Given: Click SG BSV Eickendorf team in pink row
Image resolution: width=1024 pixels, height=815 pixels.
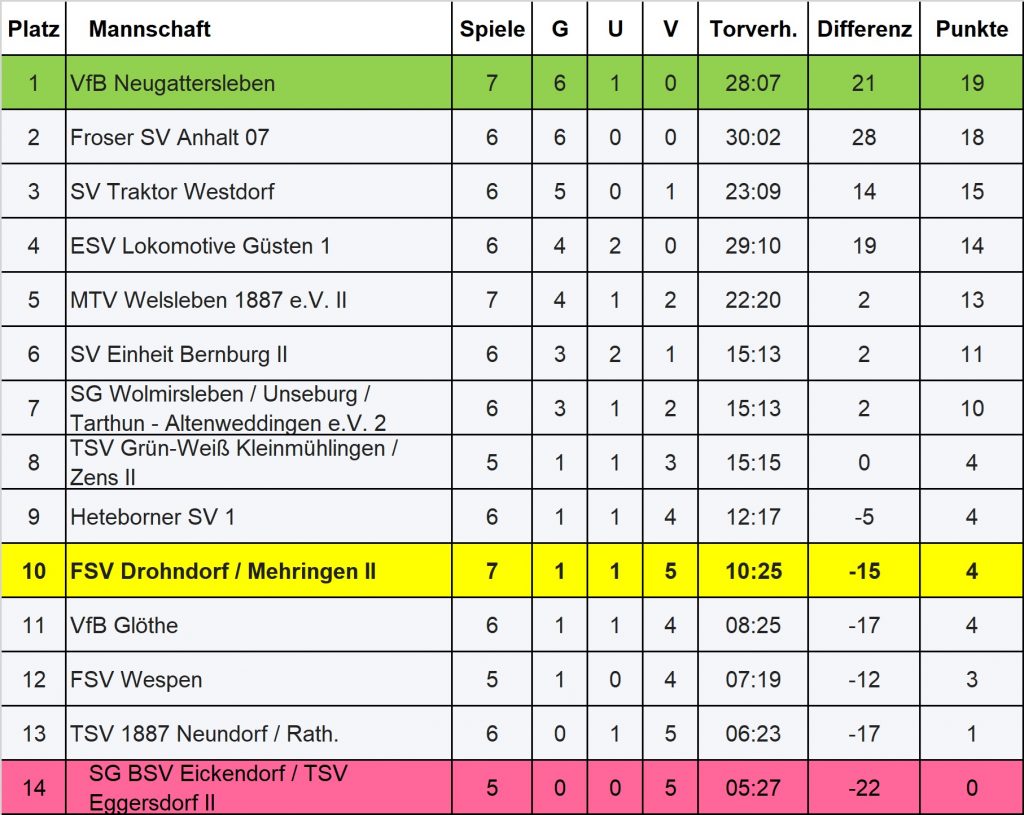Looking at the screenshot, I should click(x=218, y=787).
